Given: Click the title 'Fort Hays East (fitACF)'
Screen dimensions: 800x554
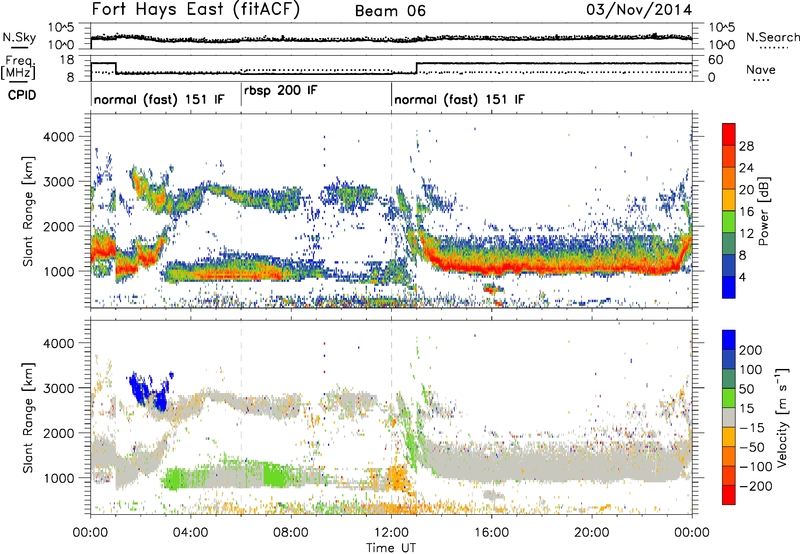Looking at the screenshot, I should [195, 9].
